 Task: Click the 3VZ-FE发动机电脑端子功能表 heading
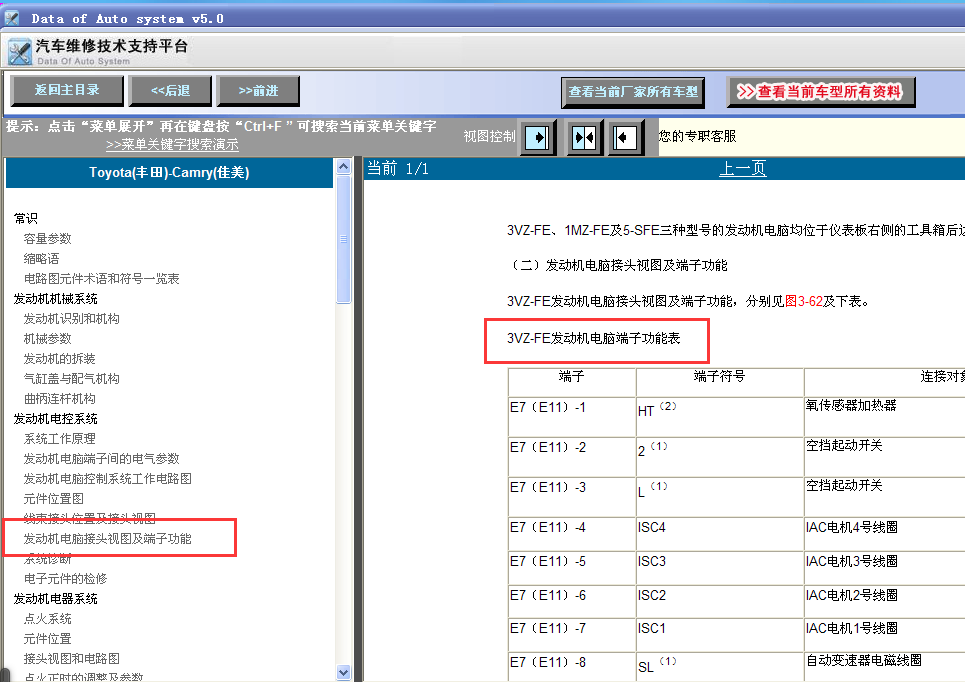(x=594, y=339)
